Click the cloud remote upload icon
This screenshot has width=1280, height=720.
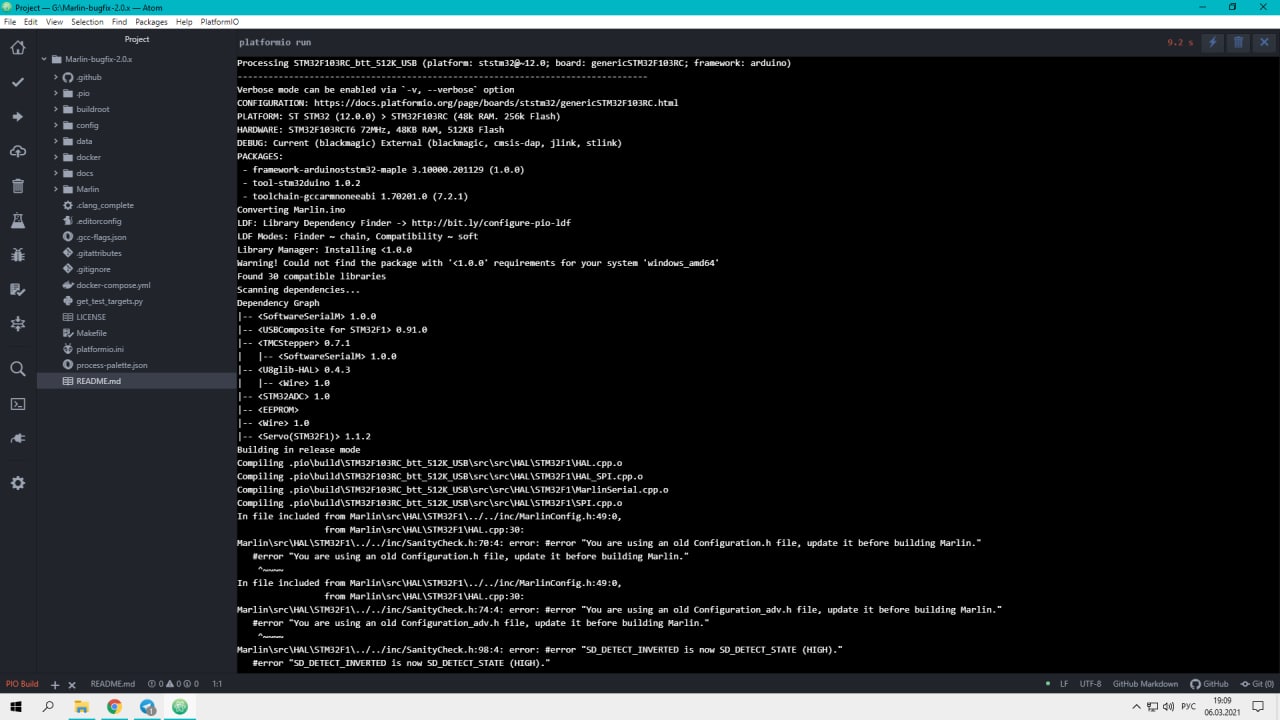18,151
